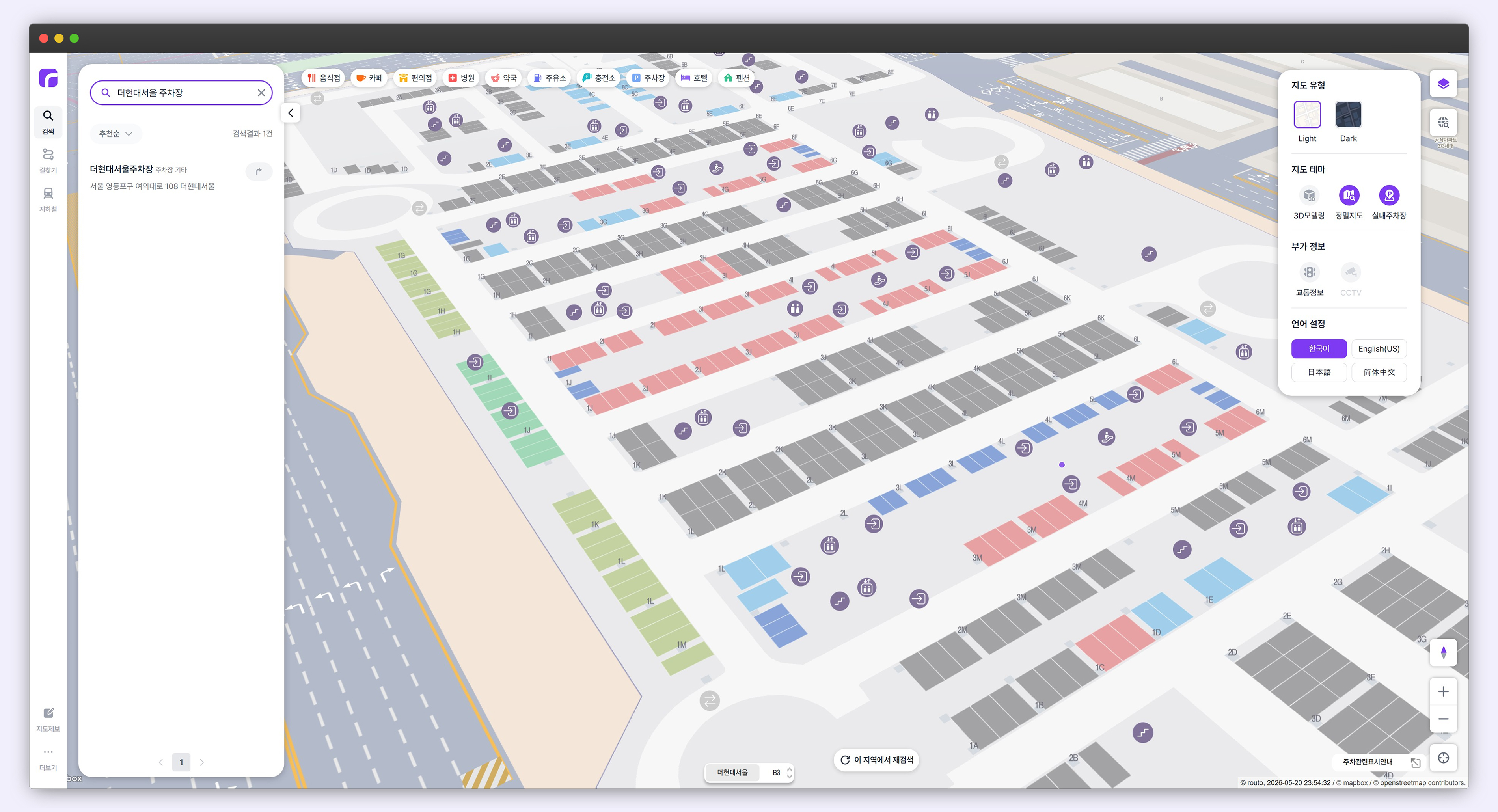Go to the previous results page
The height and width of the screenshot is (812, 1498).
coord(161,762)
